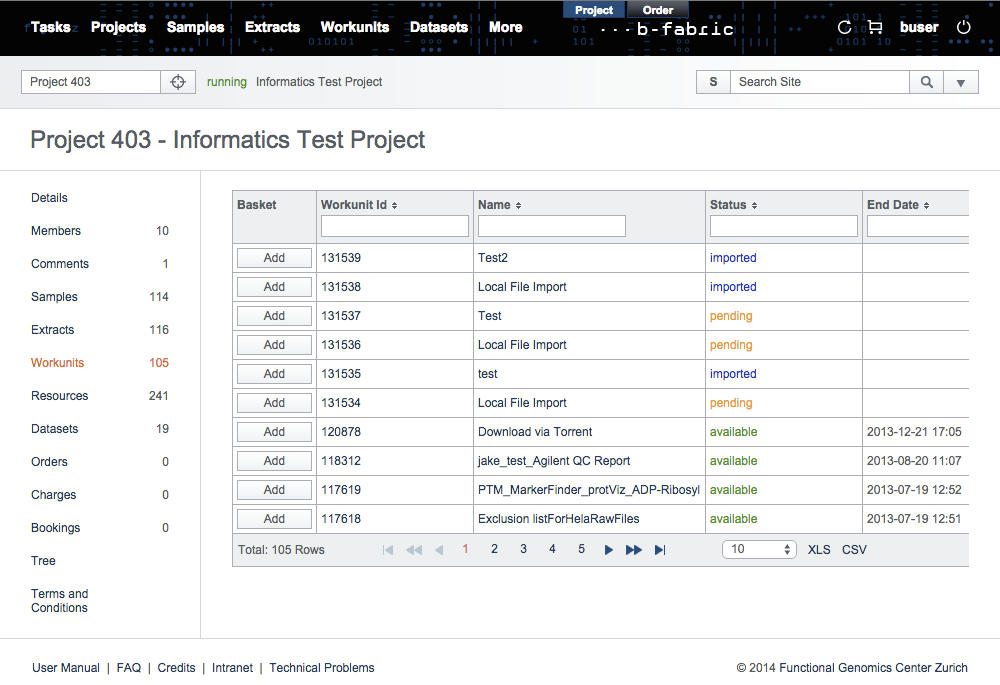Export table as CSV
Screen dimensions: 1000x685
pyautogui.click(x=854, y=550)
